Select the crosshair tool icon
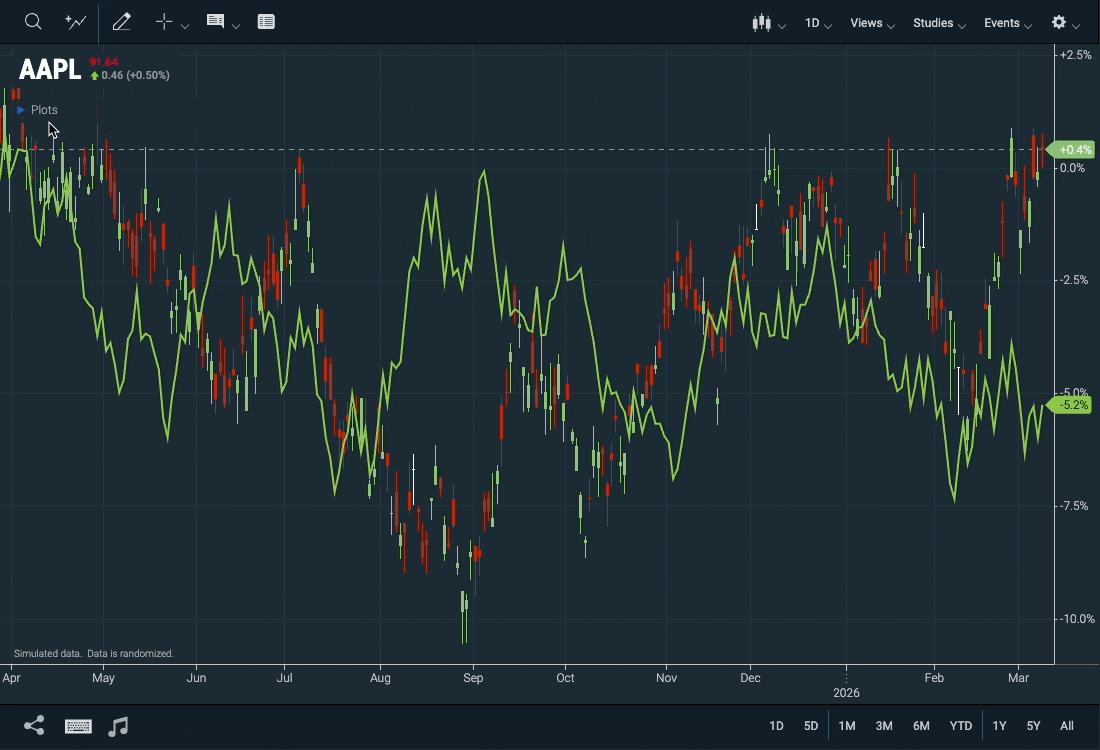This screenshot has width=1100, height=750. [165, 22]
